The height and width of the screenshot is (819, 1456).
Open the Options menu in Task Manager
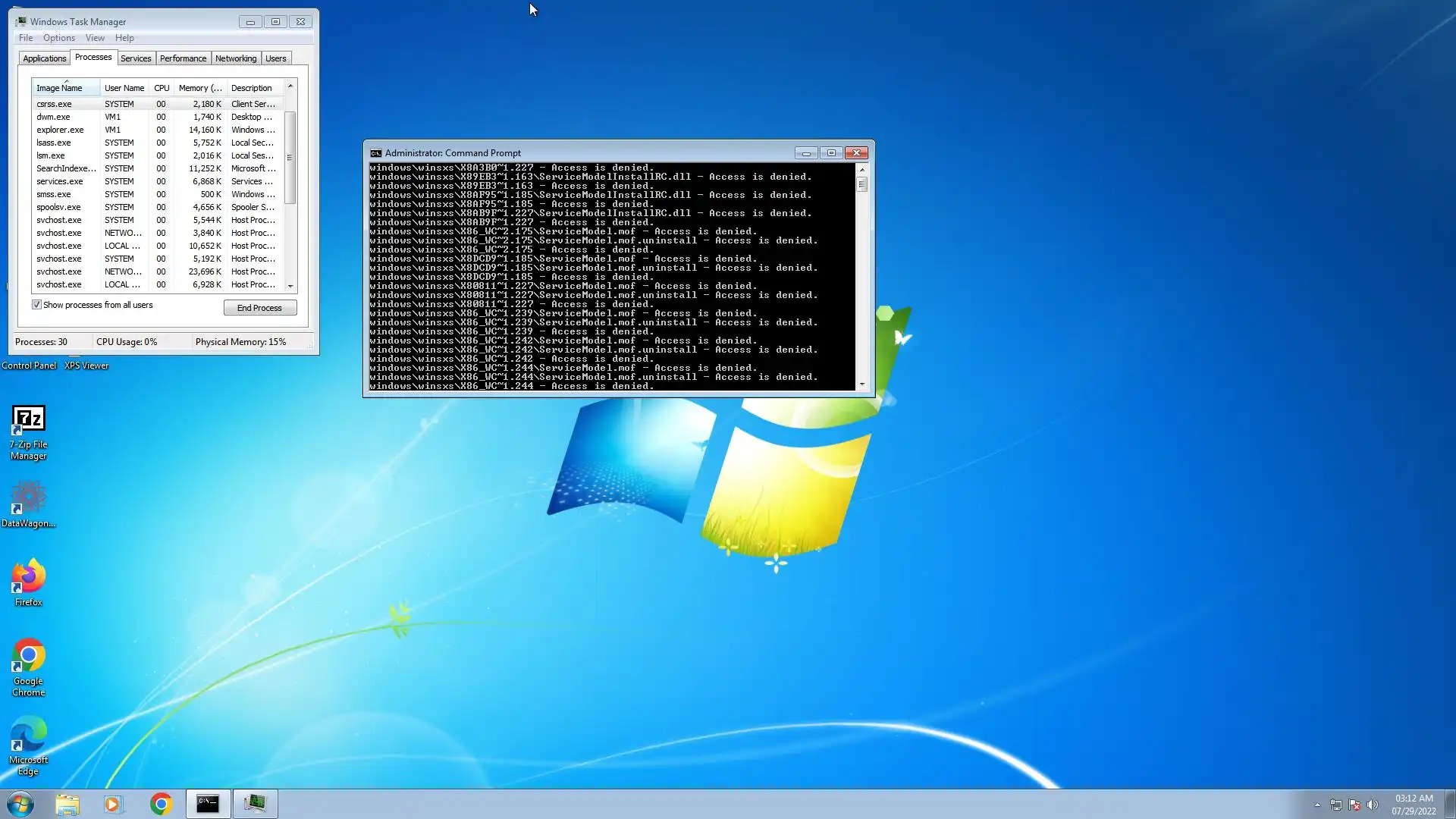(58, 38)
